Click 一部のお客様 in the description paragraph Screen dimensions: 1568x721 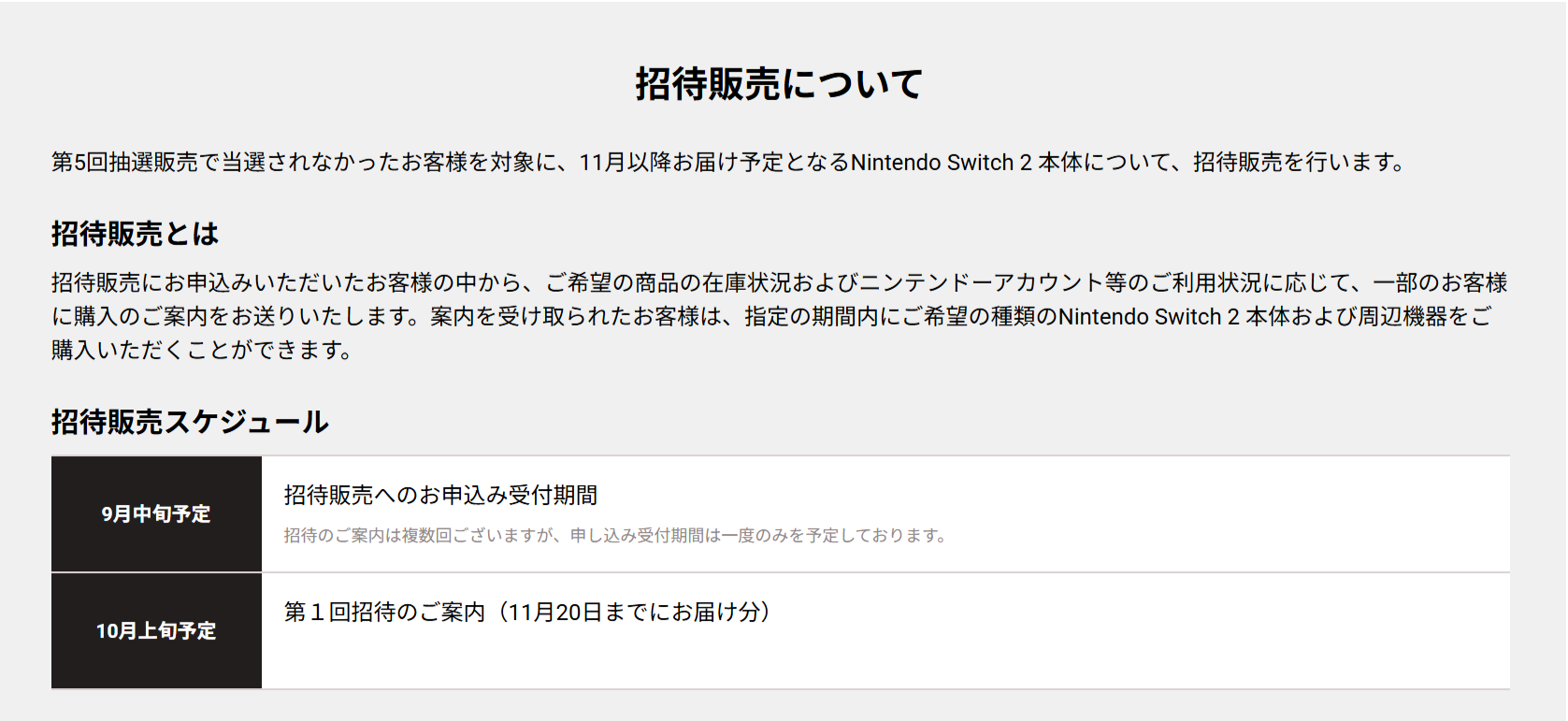[1440, 283]
